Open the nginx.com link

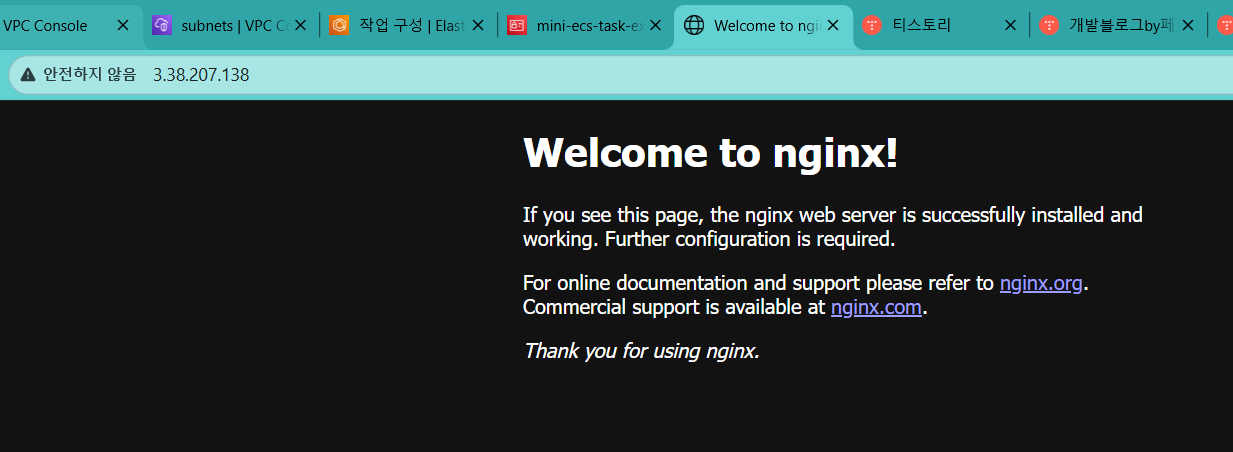click(x=876, y=307)
